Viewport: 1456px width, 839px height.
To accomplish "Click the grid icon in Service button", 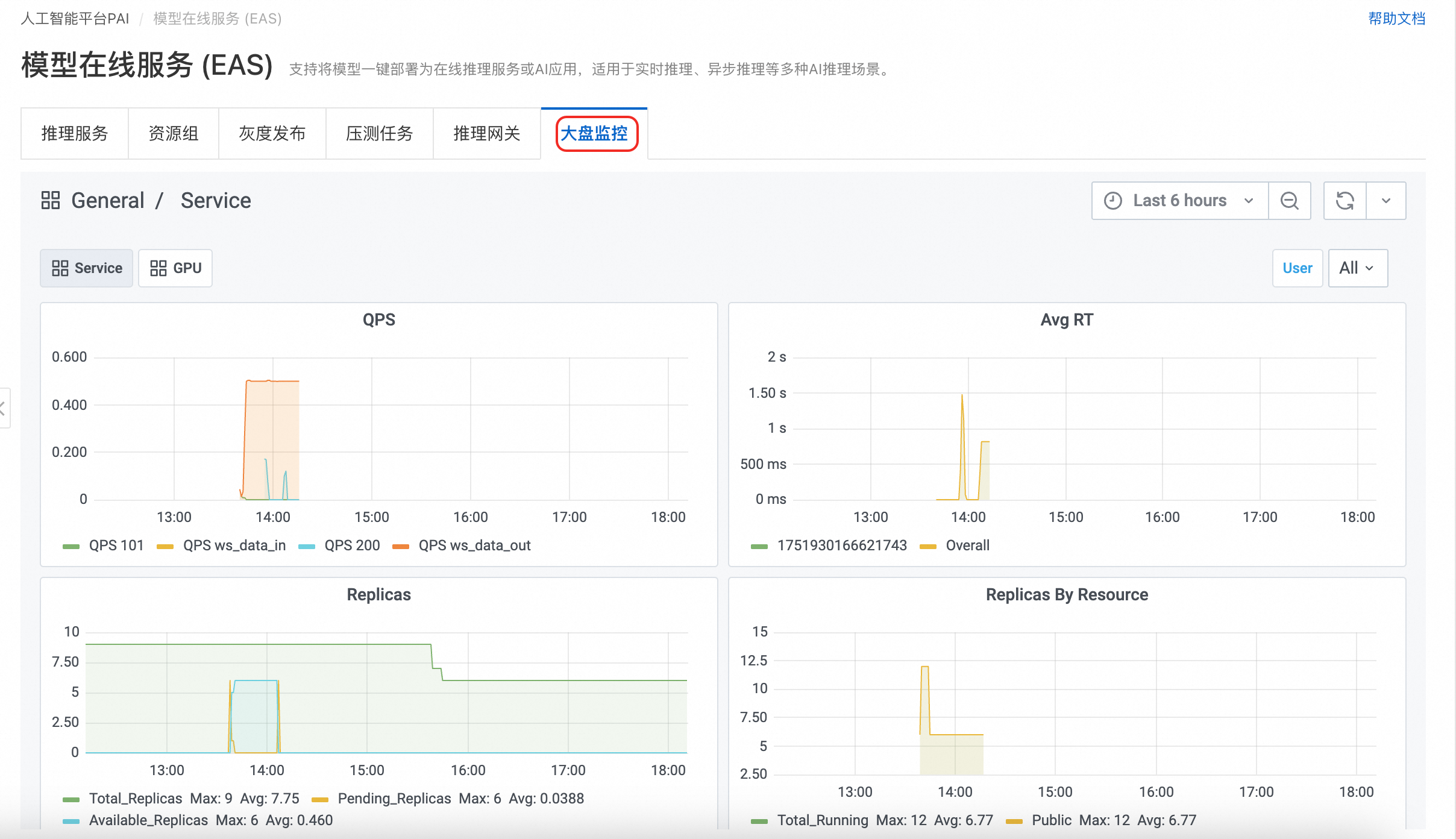I will pos(60,268).
